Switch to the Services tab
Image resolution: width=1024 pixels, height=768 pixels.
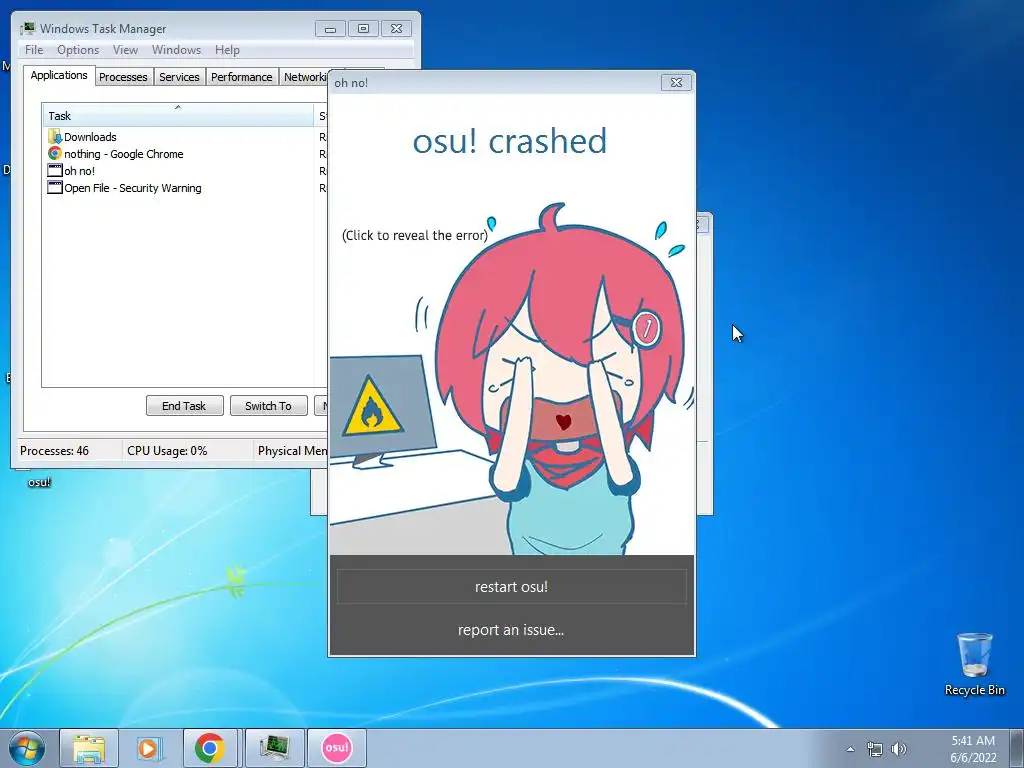pos(179,77)
